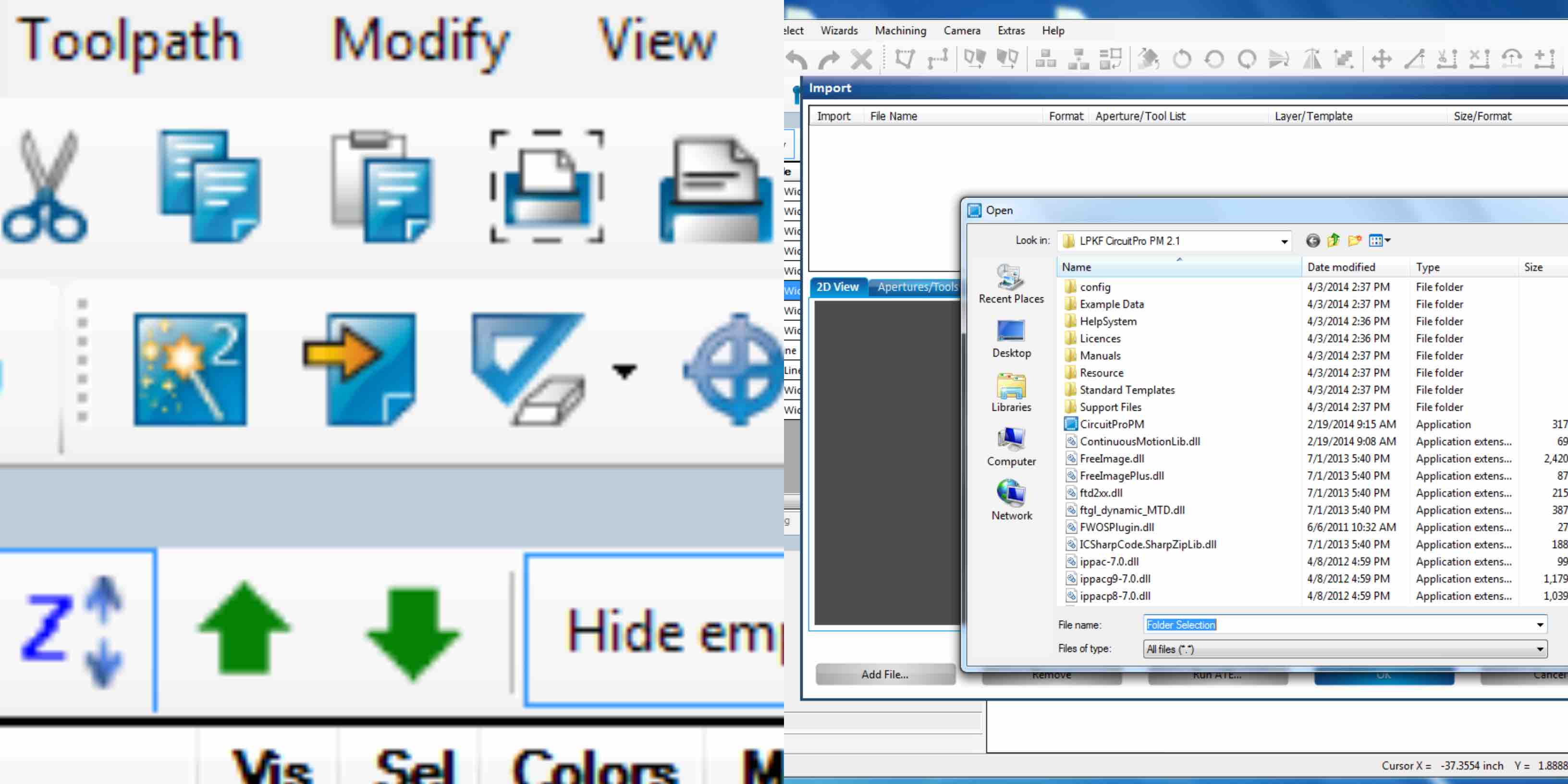Select the Magic Wand tool icon

coord(191,369)
